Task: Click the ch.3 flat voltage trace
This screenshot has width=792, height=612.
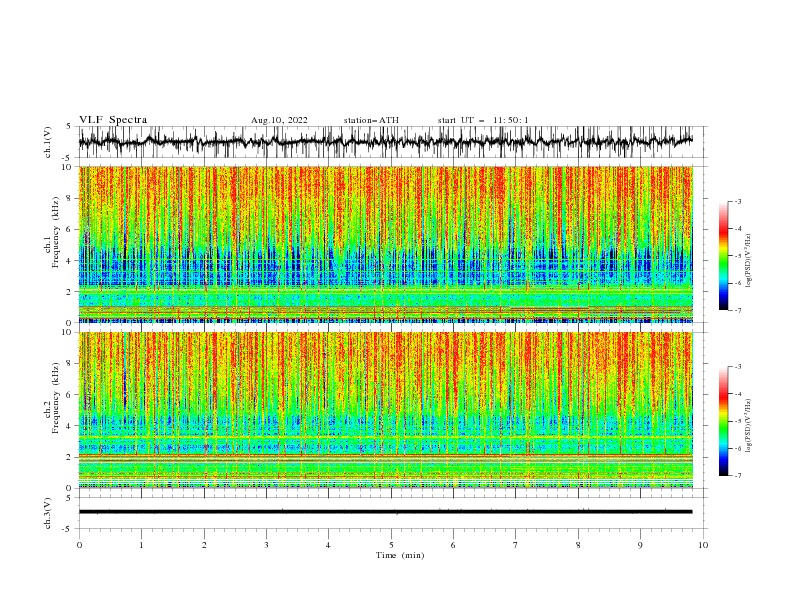Action: point(386,512)
